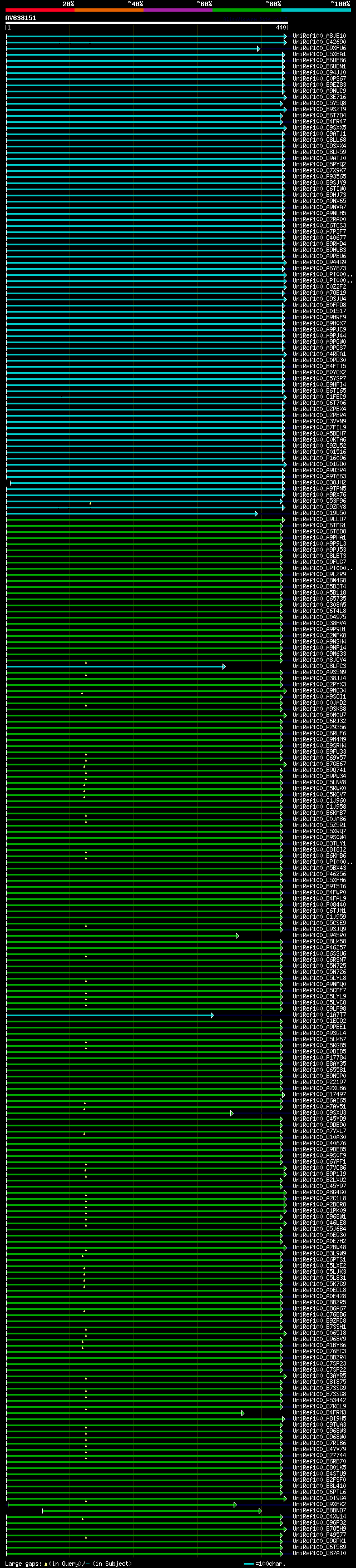Select hit label UniRef100_P08440
Screen dimensions: 356x1568
pyautogui.click(x=319, y=905)
